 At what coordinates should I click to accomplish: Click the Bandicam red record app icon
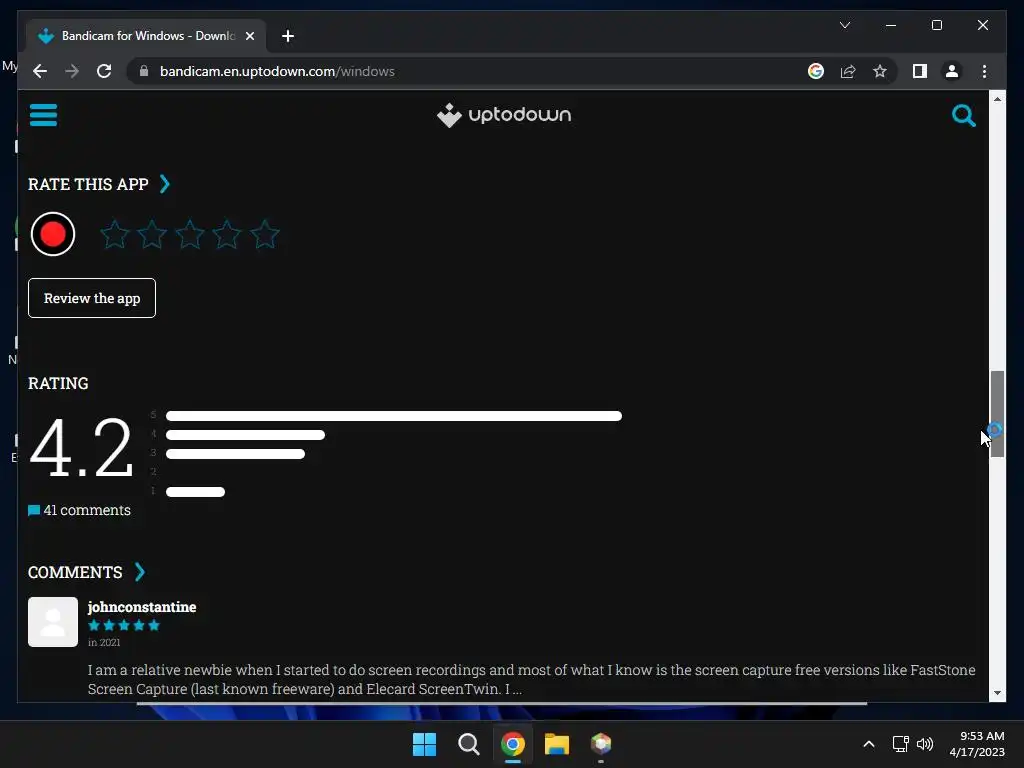pos(53,234)
